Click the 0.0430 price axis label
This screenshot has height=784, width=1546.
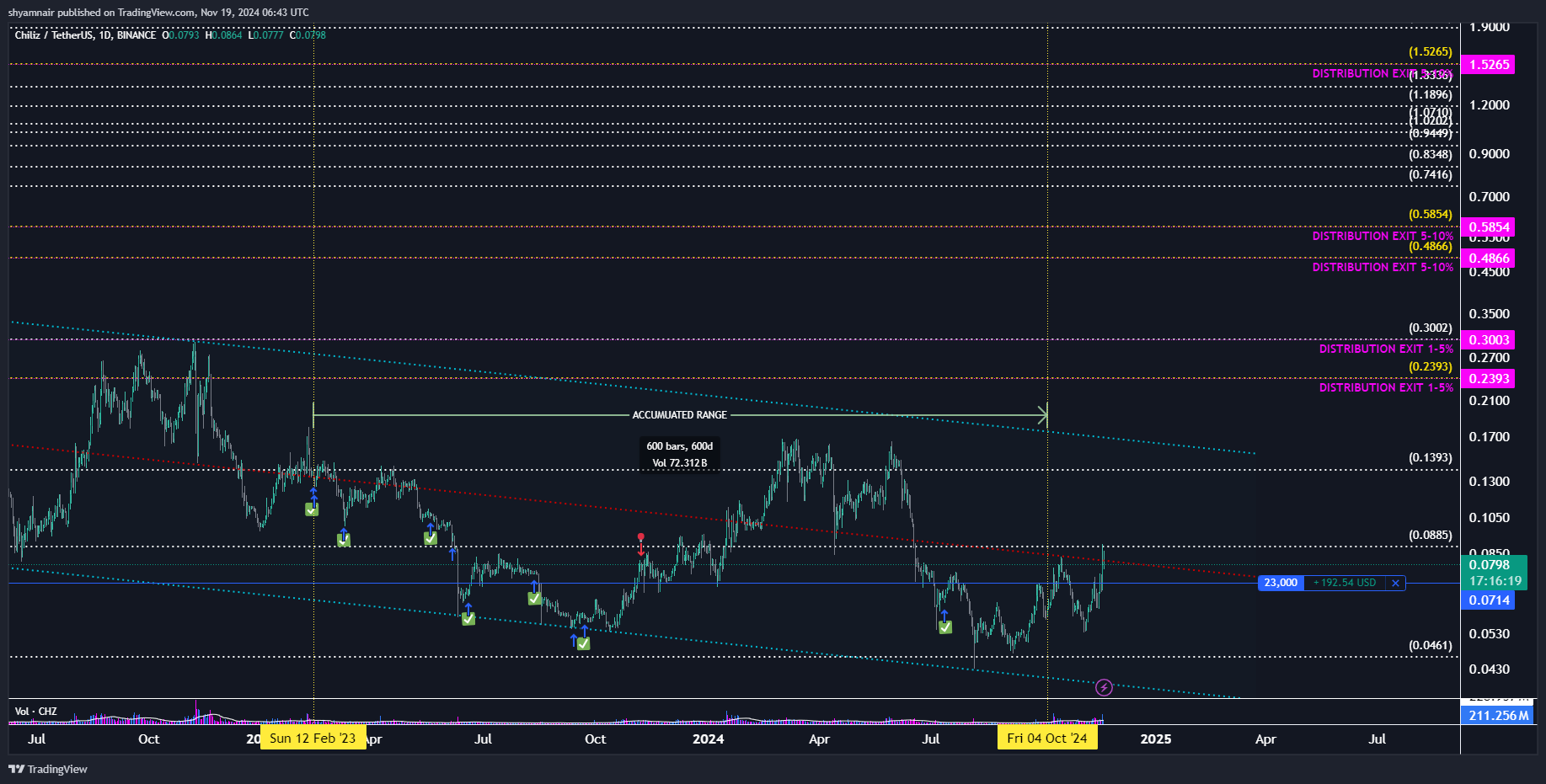[1490, 669]
